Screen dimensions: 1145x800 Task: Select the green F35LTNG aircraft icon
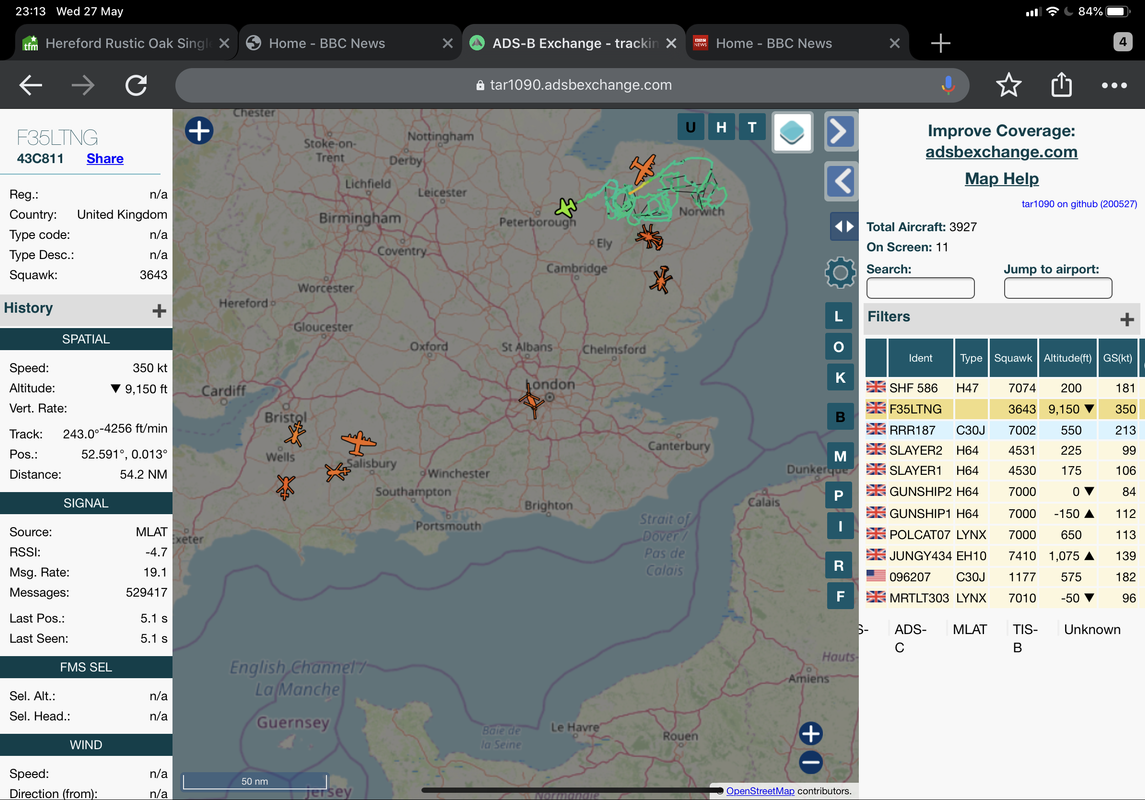(566, 208)
